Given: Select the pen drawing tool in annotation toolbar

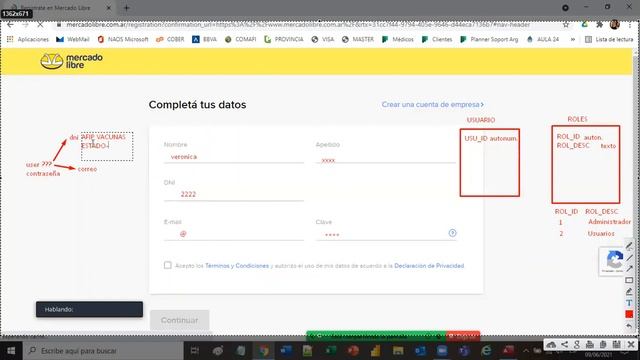Looking at the screenshot, I should (629, 246).
